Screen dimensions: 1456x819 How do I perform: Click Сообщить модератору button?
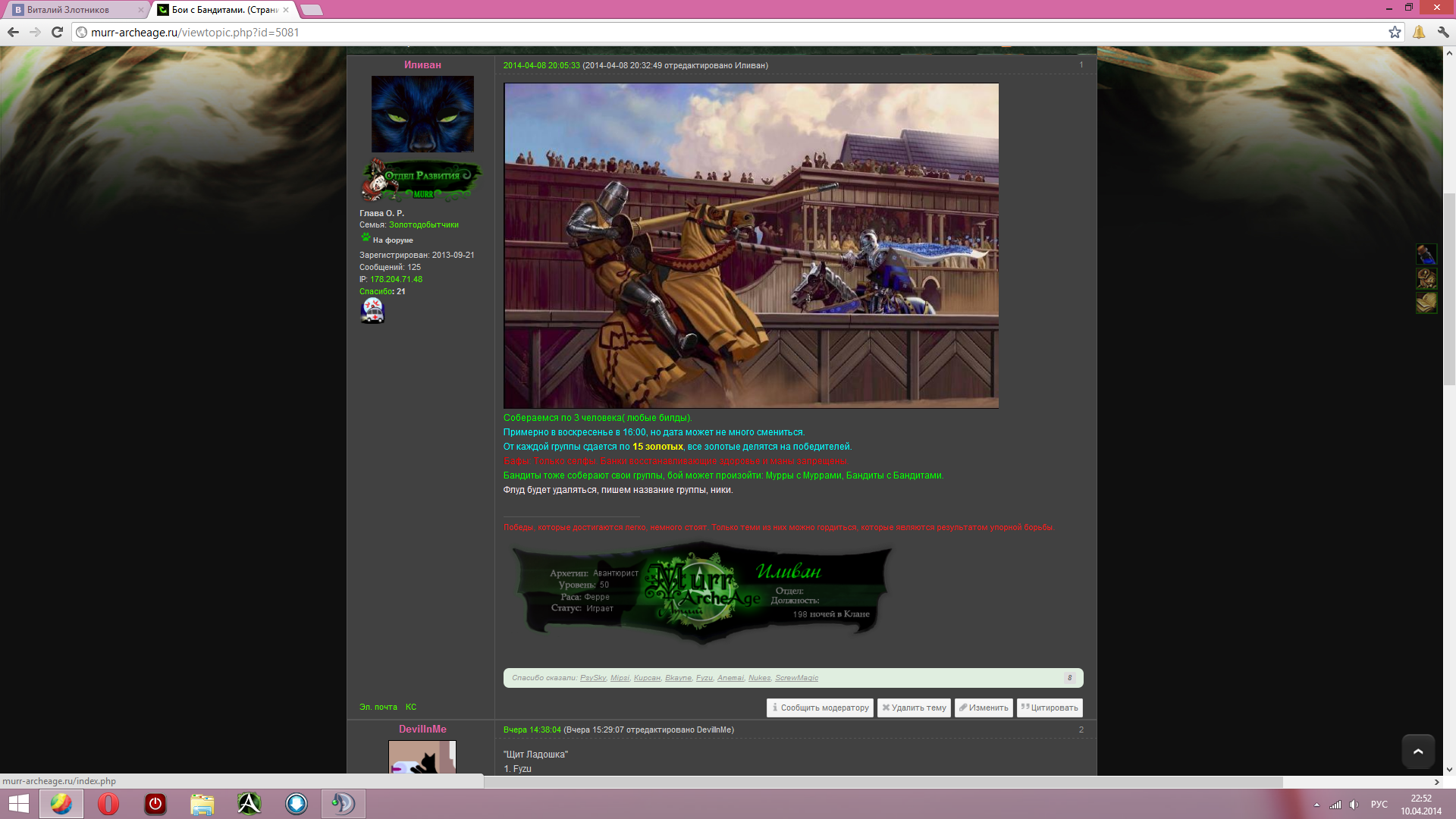820,708
